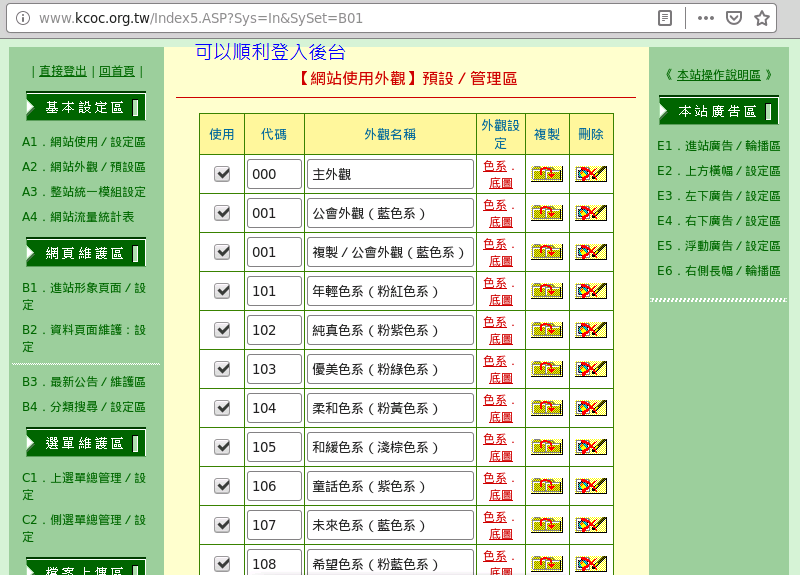Show site information icon in address bar
The height and width of the screenshot is (575, 800).
[22, 18]
